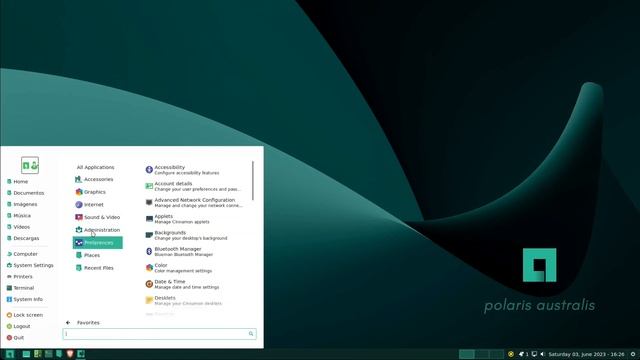640x360 pixels.
Task: Switch to the third workspace
Action: coord(496,354)
